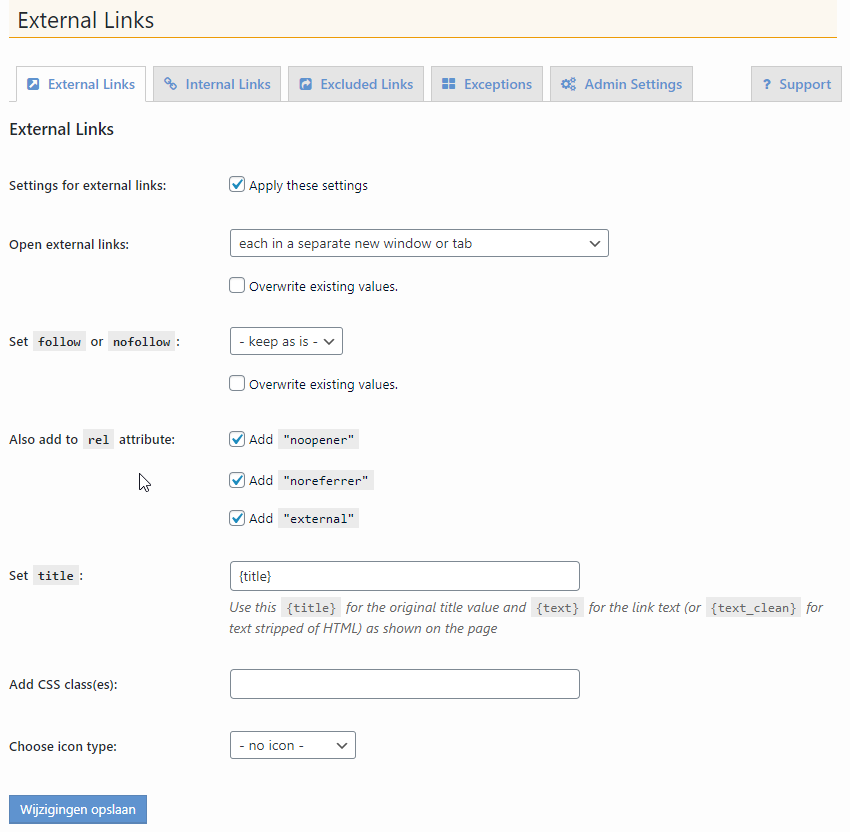Click the gears icon on Admin Settings tab

568,84
